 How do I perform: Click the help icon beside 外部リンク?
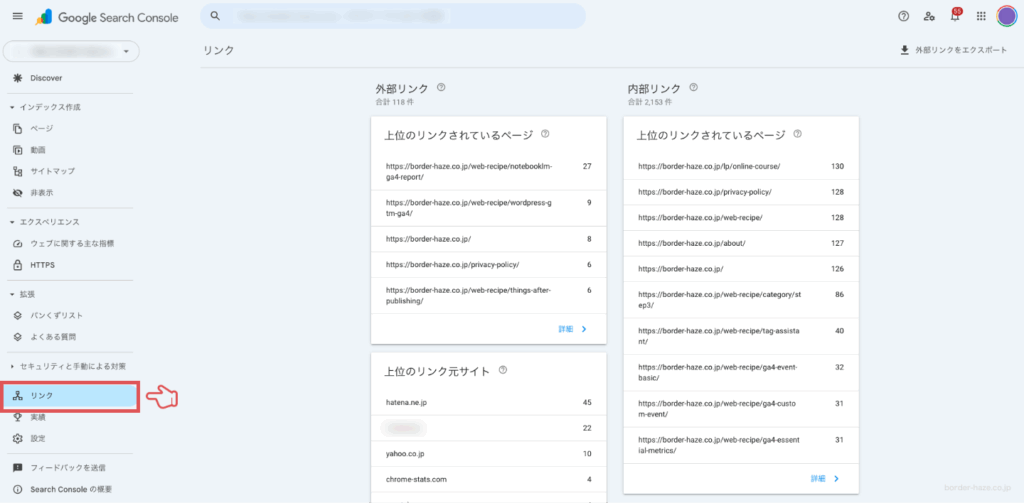point(441,88)
